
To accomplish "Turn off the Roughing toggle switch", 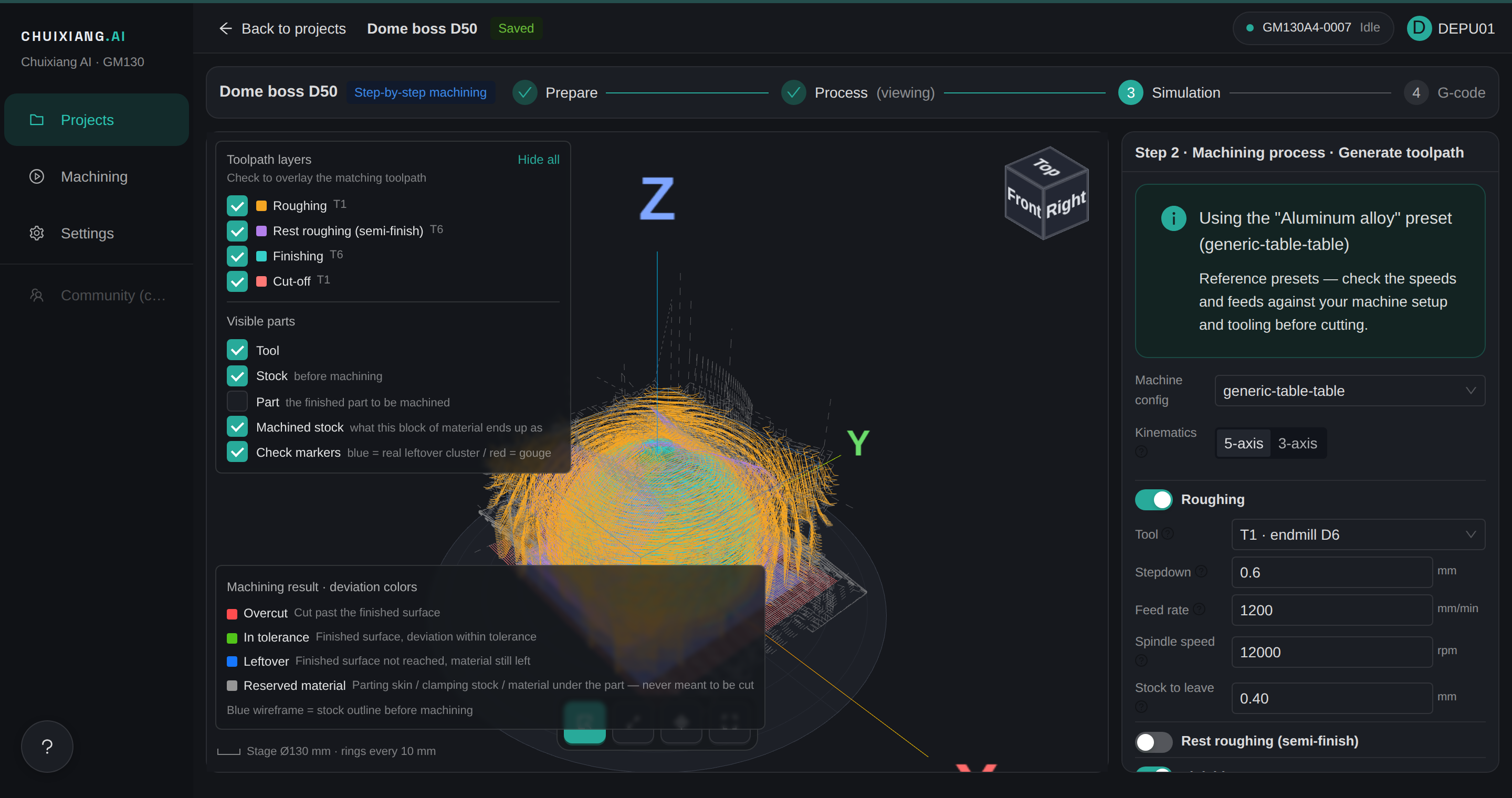I will pyautogui.click(x=1153, y=499).
